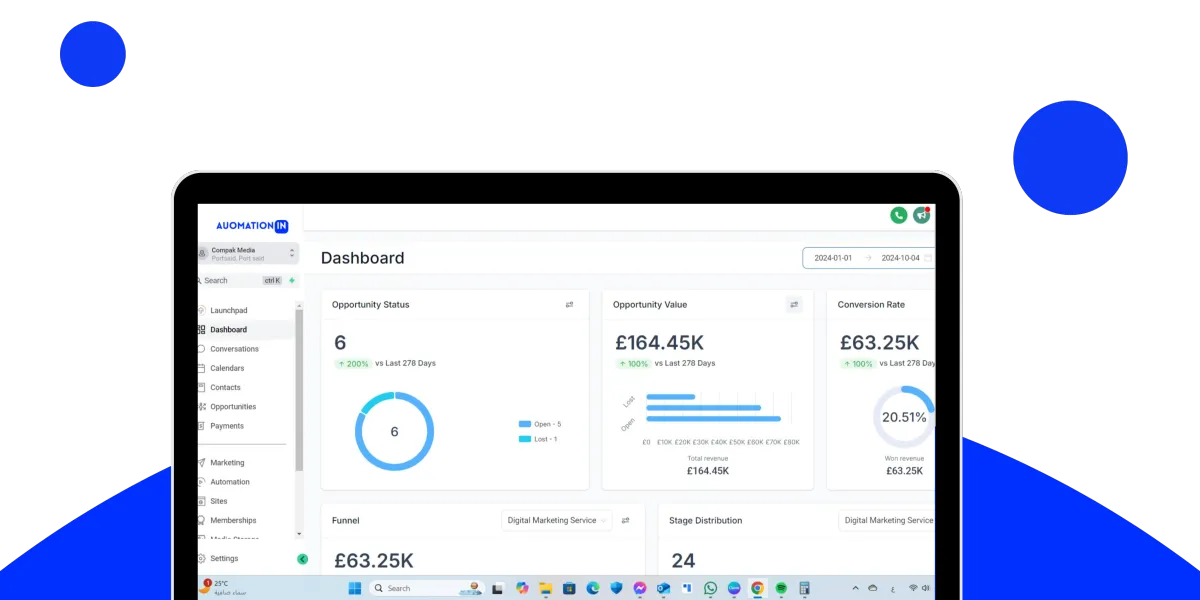Go to Launchpad in the sidebar
The image size is (1200, 600).
point(229,310)
